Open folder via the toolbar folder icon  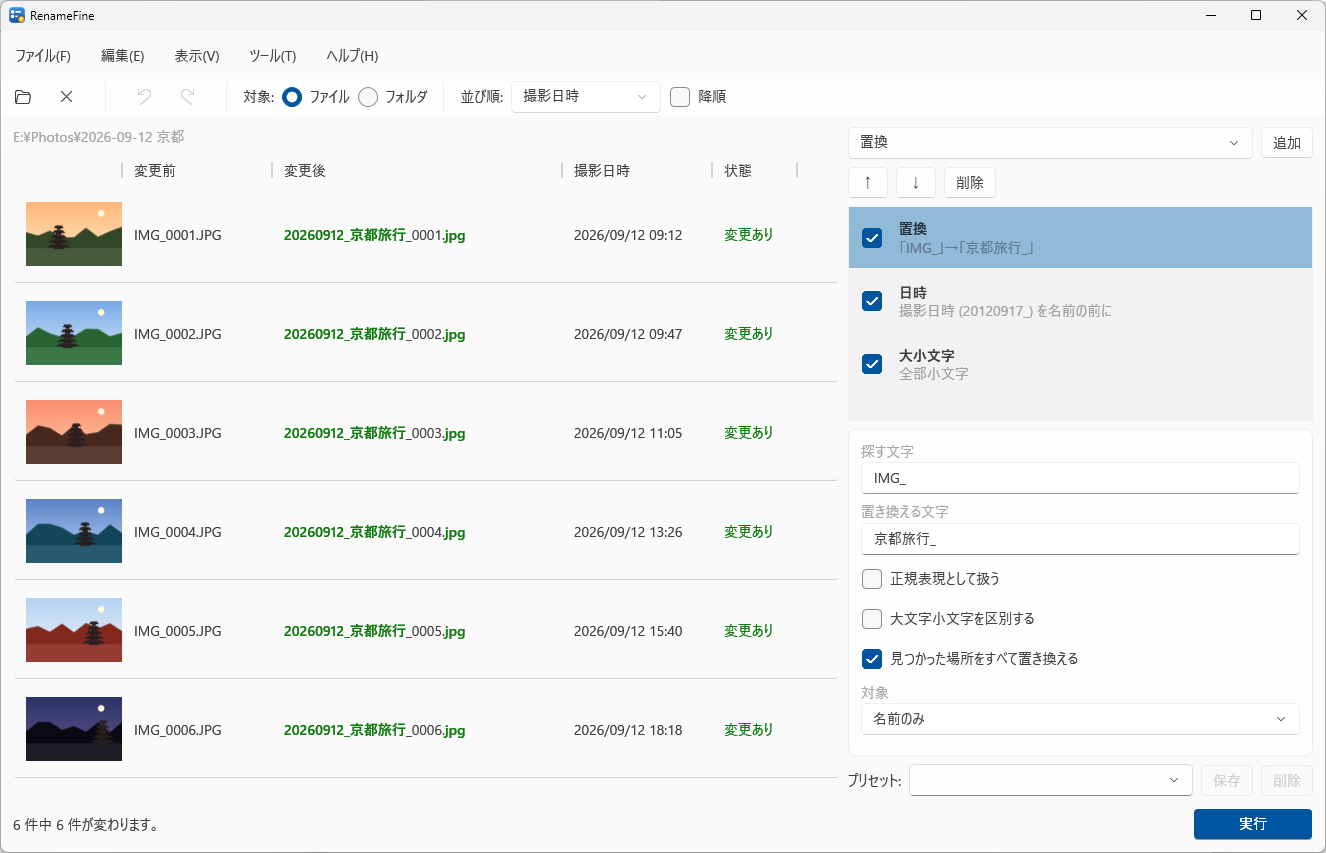(x=23, y=97)
